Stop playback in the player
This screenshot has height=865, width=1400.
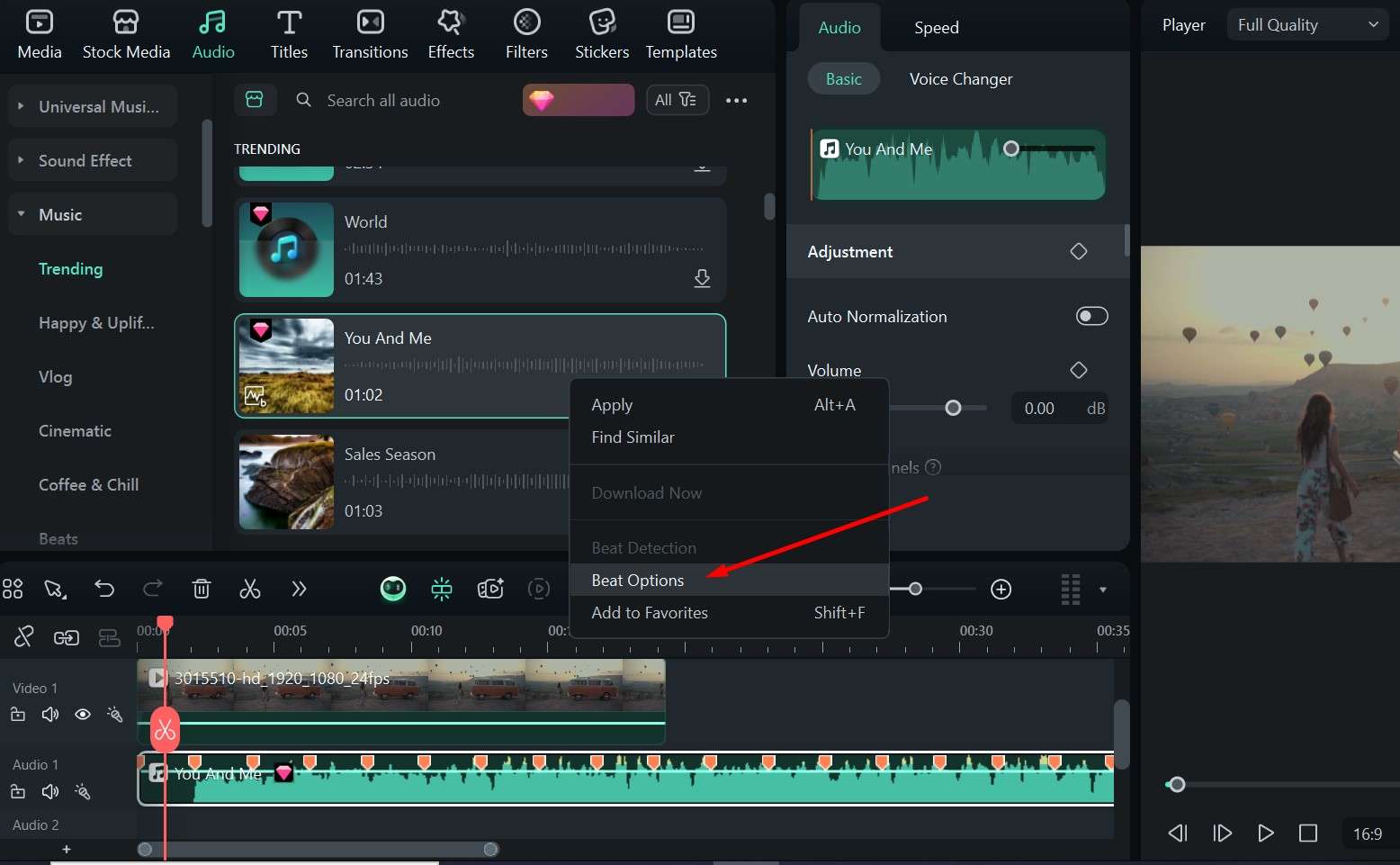point(1308,833)
